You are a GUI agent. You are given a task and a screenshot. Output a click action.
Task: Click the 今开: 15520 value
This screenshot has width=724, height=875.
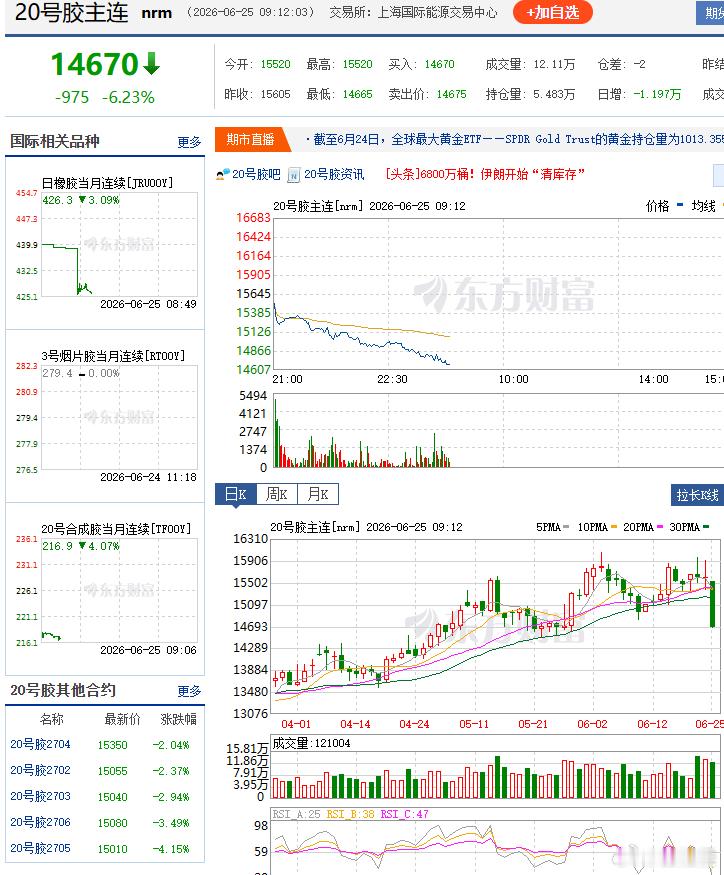[x=275, y=65]
